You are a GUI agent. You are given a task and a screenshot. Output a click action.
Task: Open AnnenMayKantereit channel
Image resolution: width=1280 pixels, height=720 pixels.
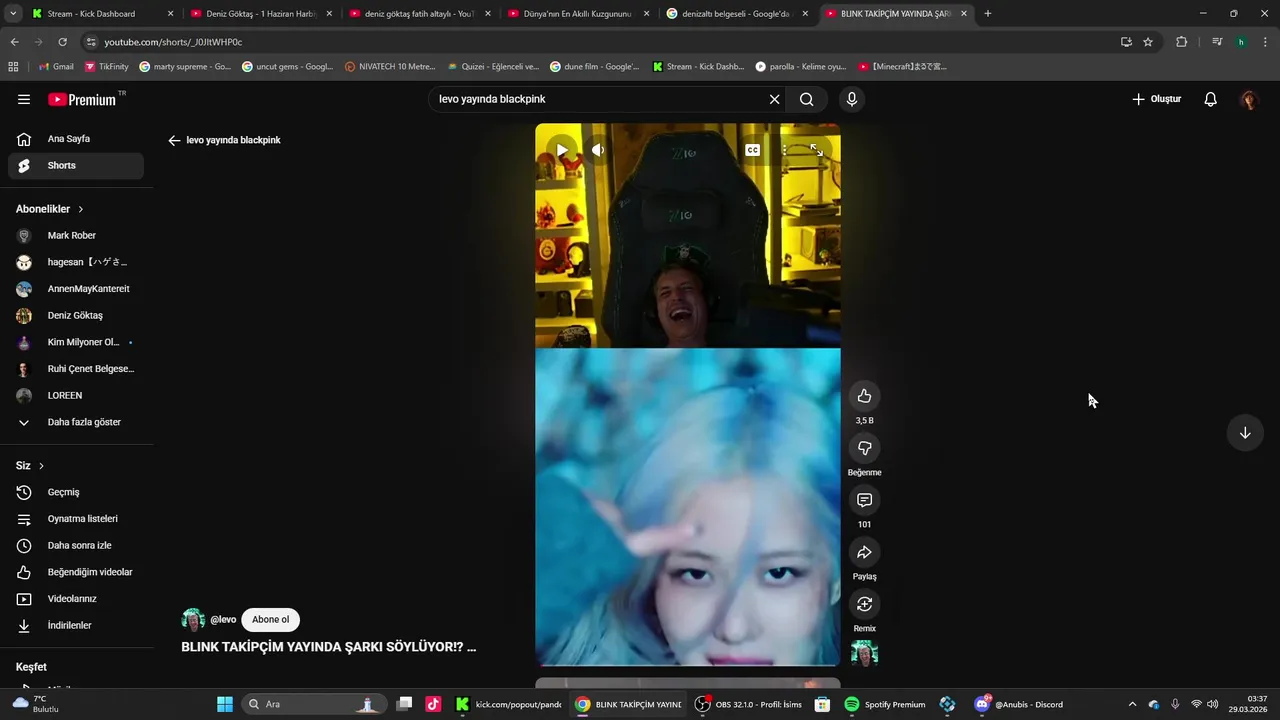(76, 289)
